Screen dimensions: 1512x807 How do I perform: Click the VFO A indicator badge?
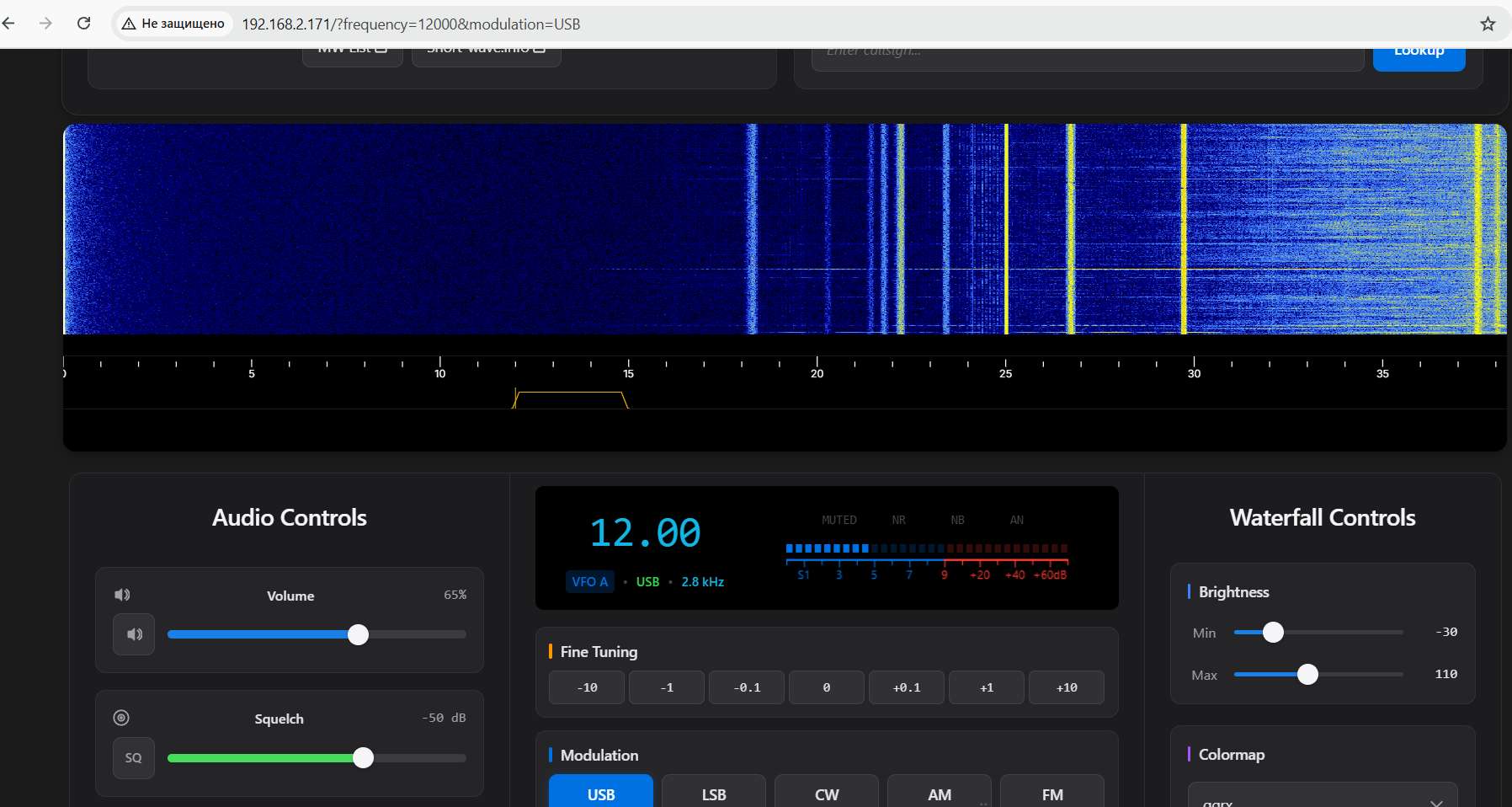[589, 582]
